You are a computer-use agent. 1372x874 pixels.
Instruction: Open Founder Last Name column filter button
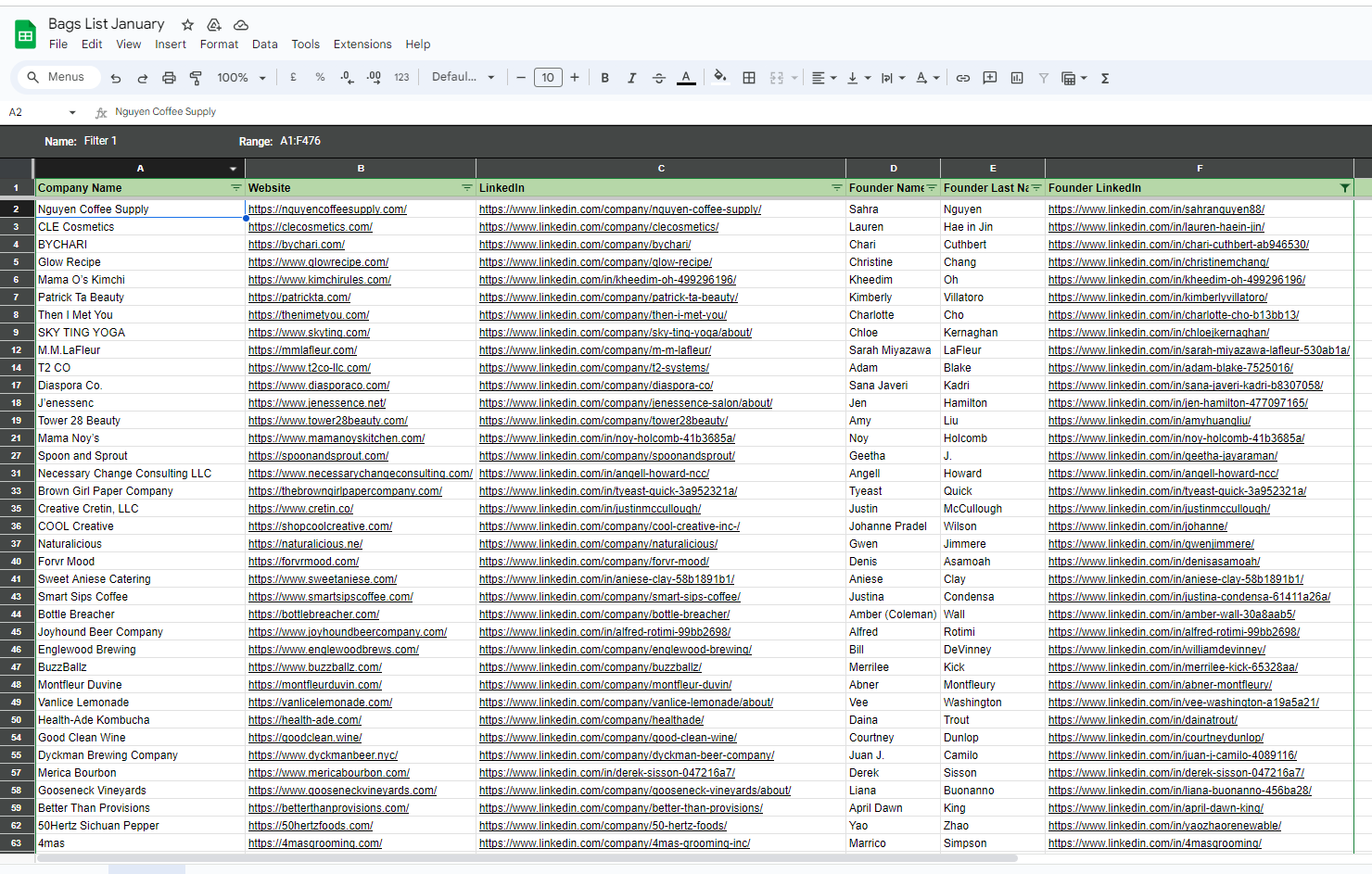coord(1036,188)
